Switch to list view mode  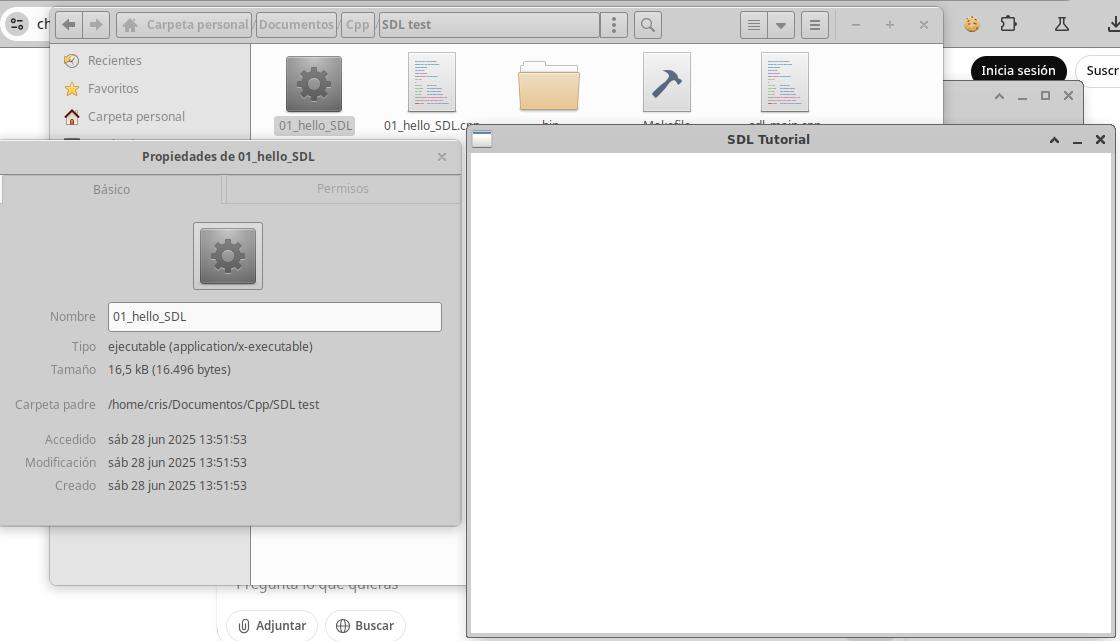pyautogui.click(x=754, y=25)
